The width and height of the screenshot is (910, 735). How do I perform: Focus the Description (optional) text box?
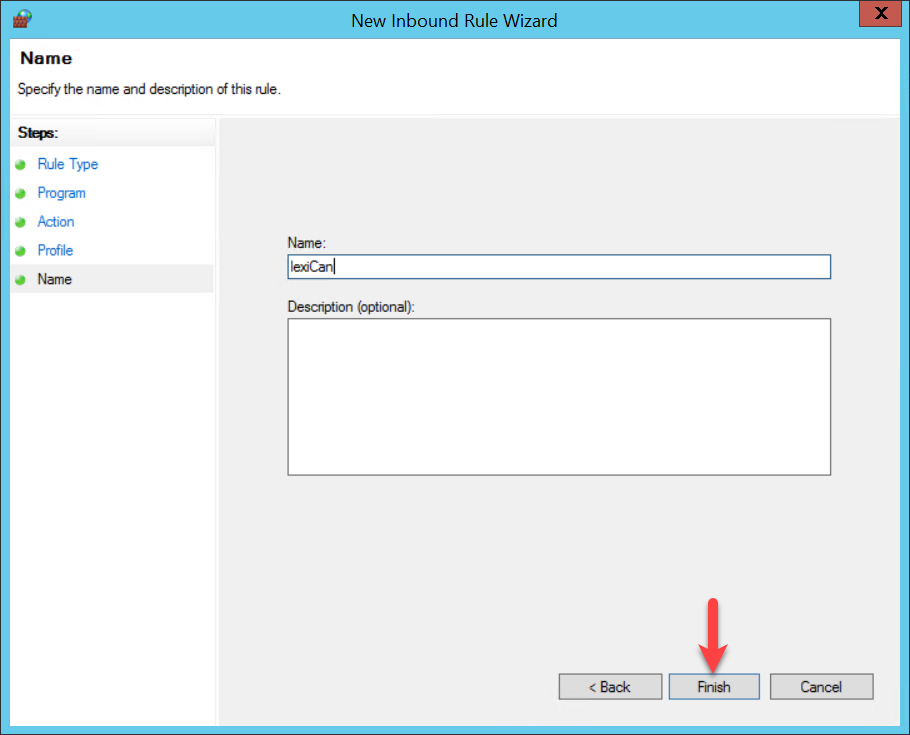[x=558, y=396]
